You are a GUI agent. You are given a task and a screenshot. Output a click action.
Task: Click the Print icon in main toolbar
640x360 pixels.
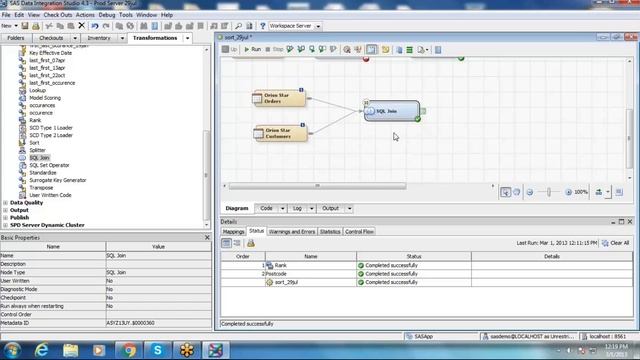(36, 26)
